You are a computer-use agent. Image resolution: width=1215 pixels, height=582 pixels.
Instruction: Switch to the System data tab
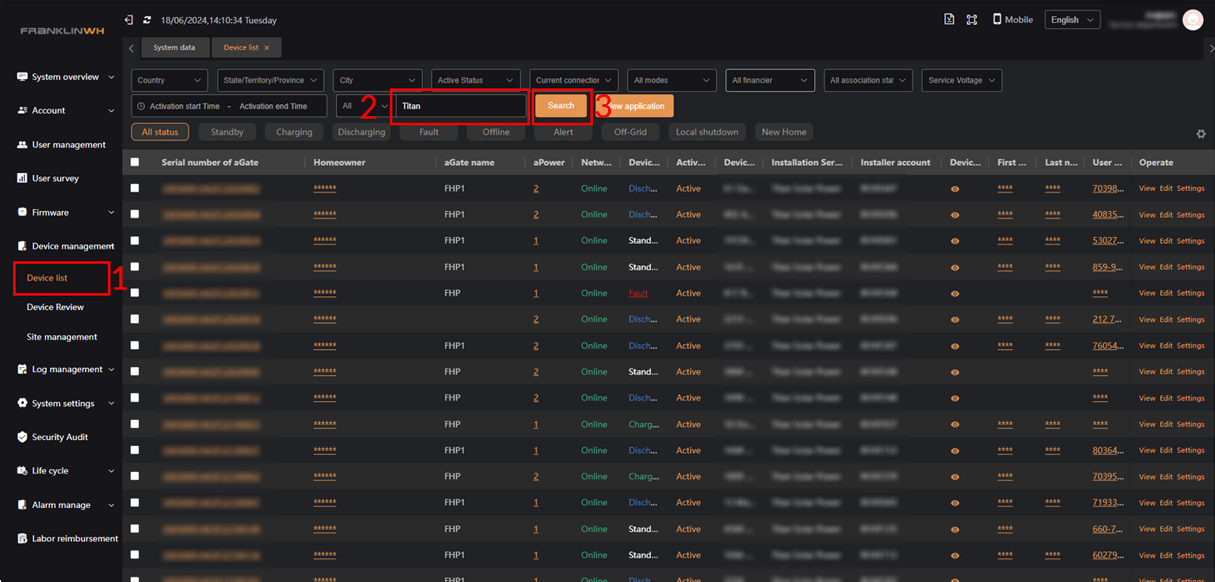174,47
